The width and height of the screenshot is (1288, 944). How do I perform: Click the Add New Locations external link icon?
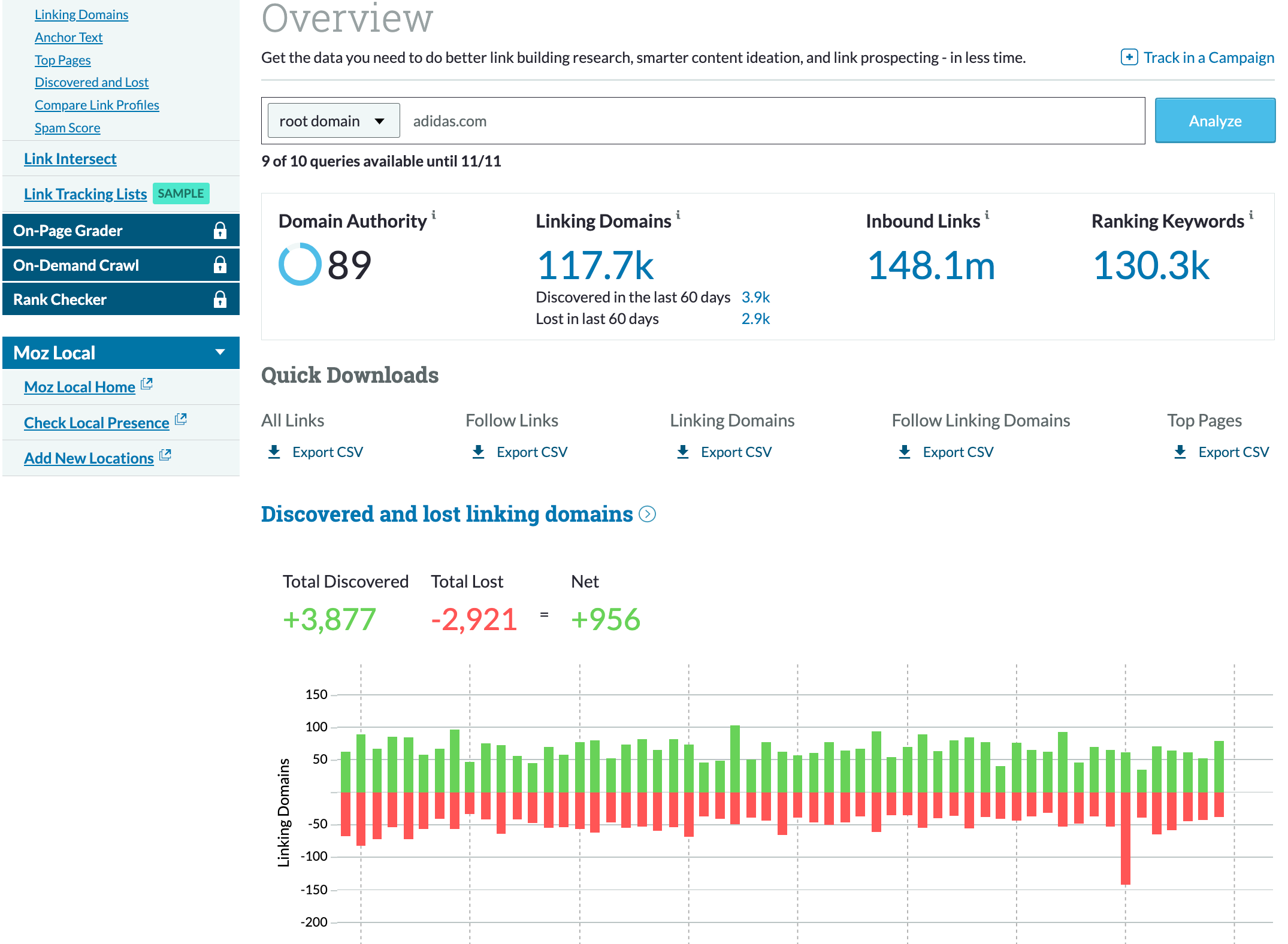coord(165,455)
